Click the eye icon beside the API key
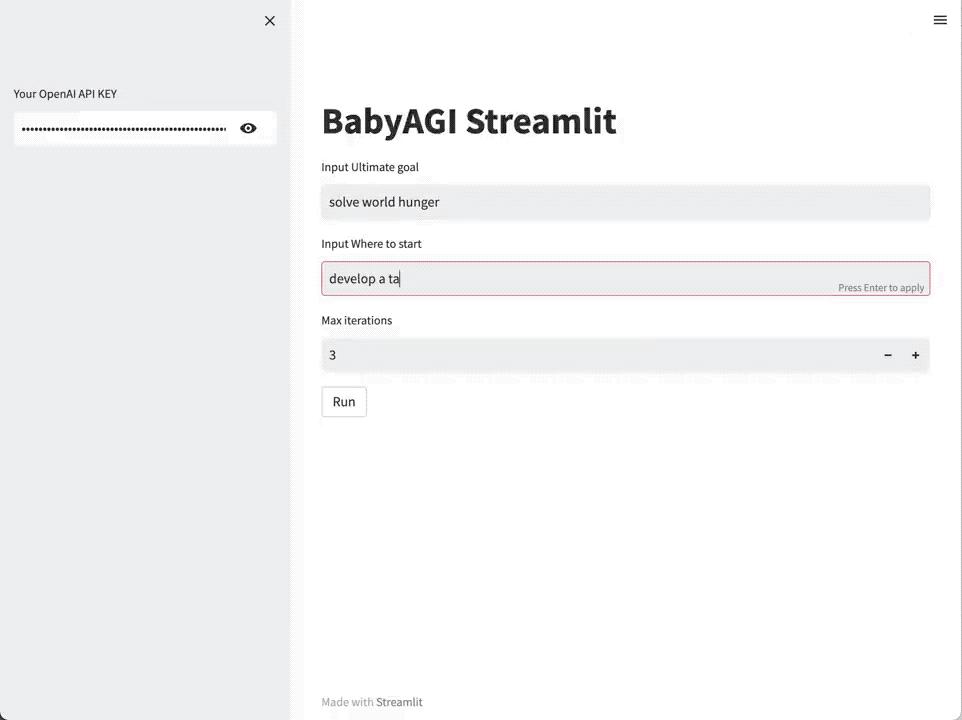The image size is (962, 720). 248,128
